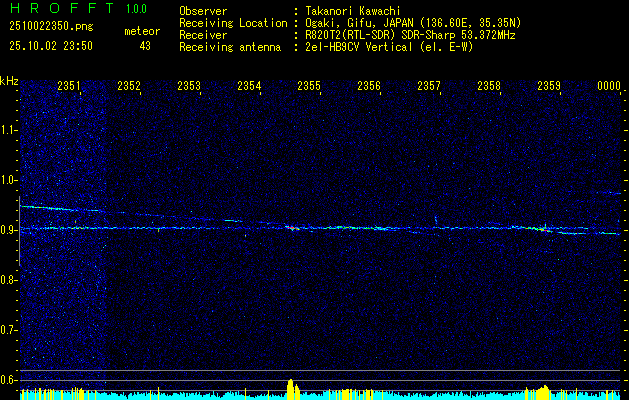Select the 2353 time label
The image size is (629, 400).
(x=189, y=87)
